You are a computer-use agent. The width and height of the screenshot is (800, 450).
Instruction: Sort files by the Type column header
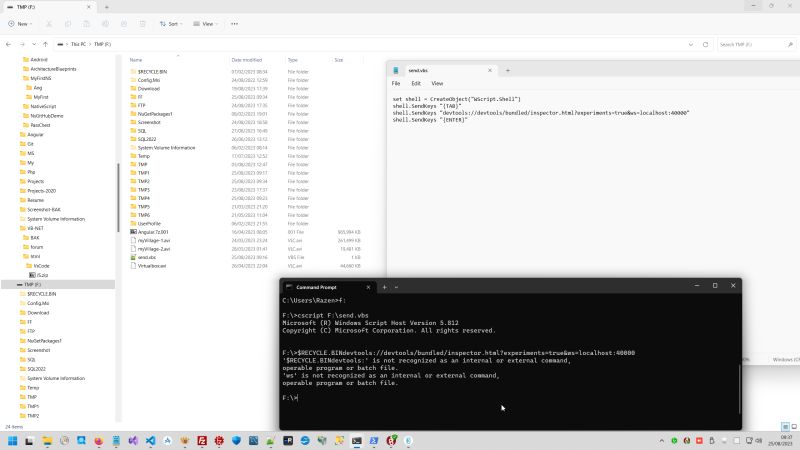[x=293, y=60]
